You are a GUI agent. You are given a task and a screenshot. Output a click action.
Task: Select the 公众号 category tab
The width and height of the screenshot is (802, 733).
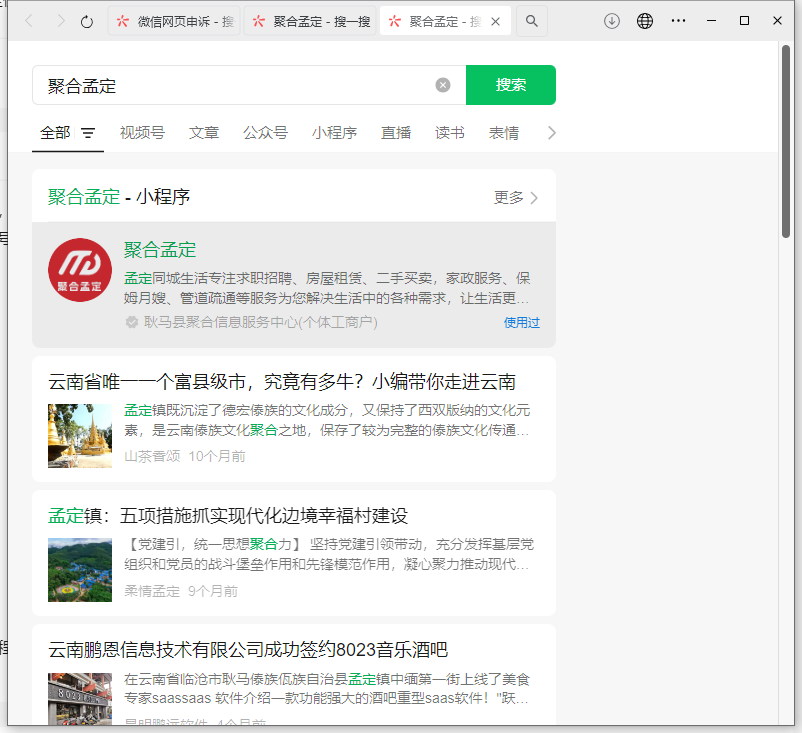coord(265,133)
